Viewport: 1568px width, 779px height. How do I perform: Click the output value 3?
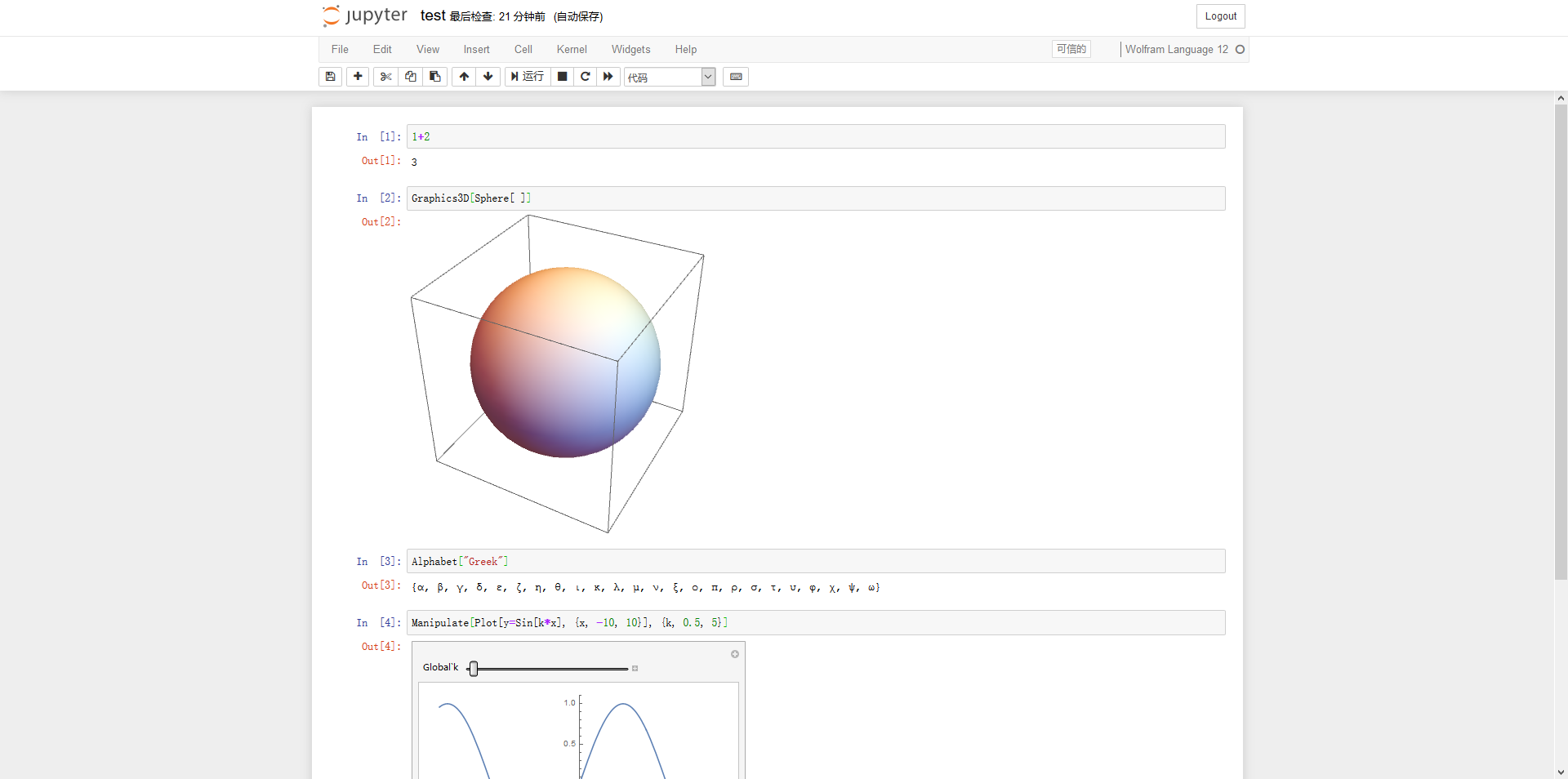pyautogui.click(x=414, y=162)
